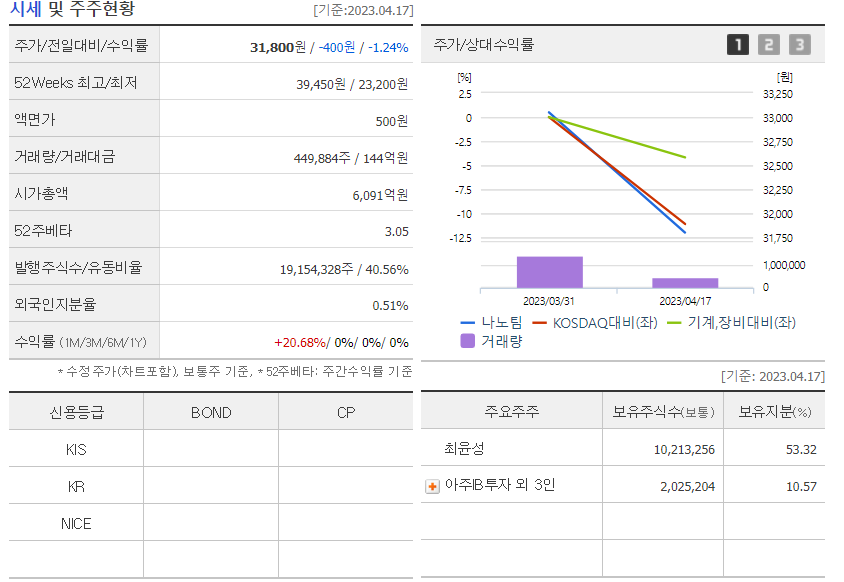The image size is (844, 582).
Task: Click the 2023/04/17 axis date label
Action: 685,301
